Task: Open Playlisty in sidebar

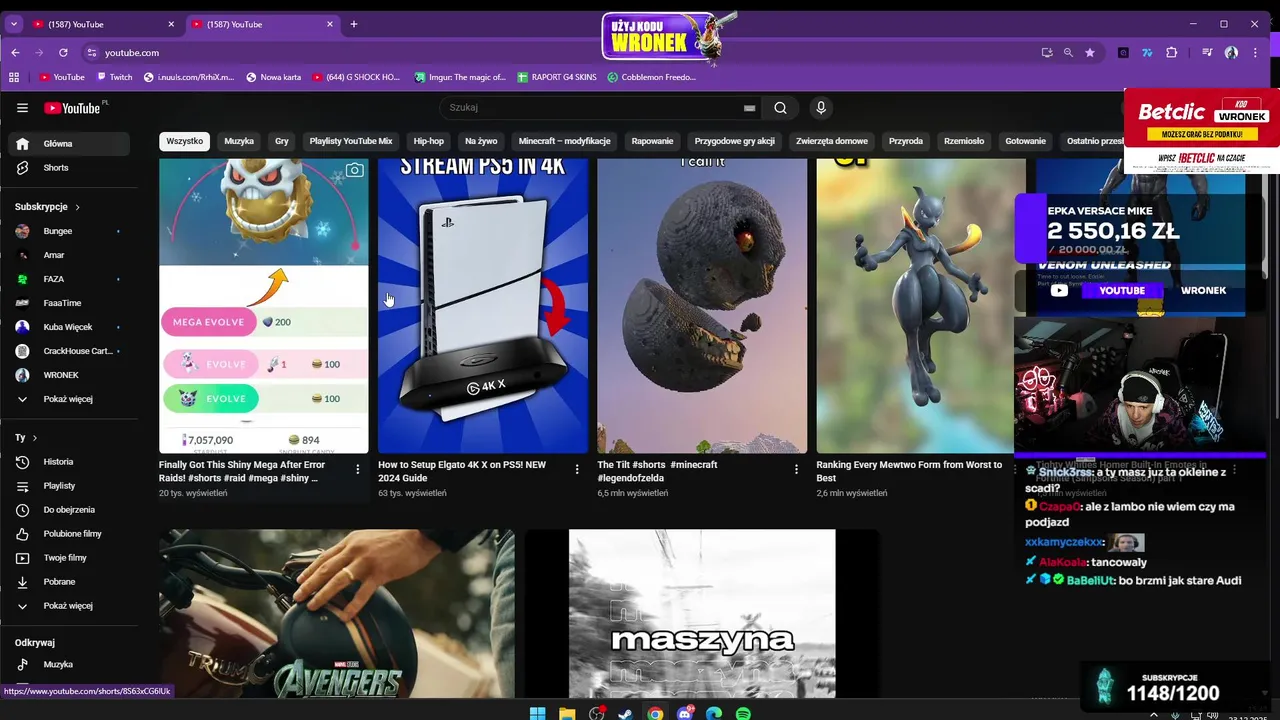Action: [68, 486]
